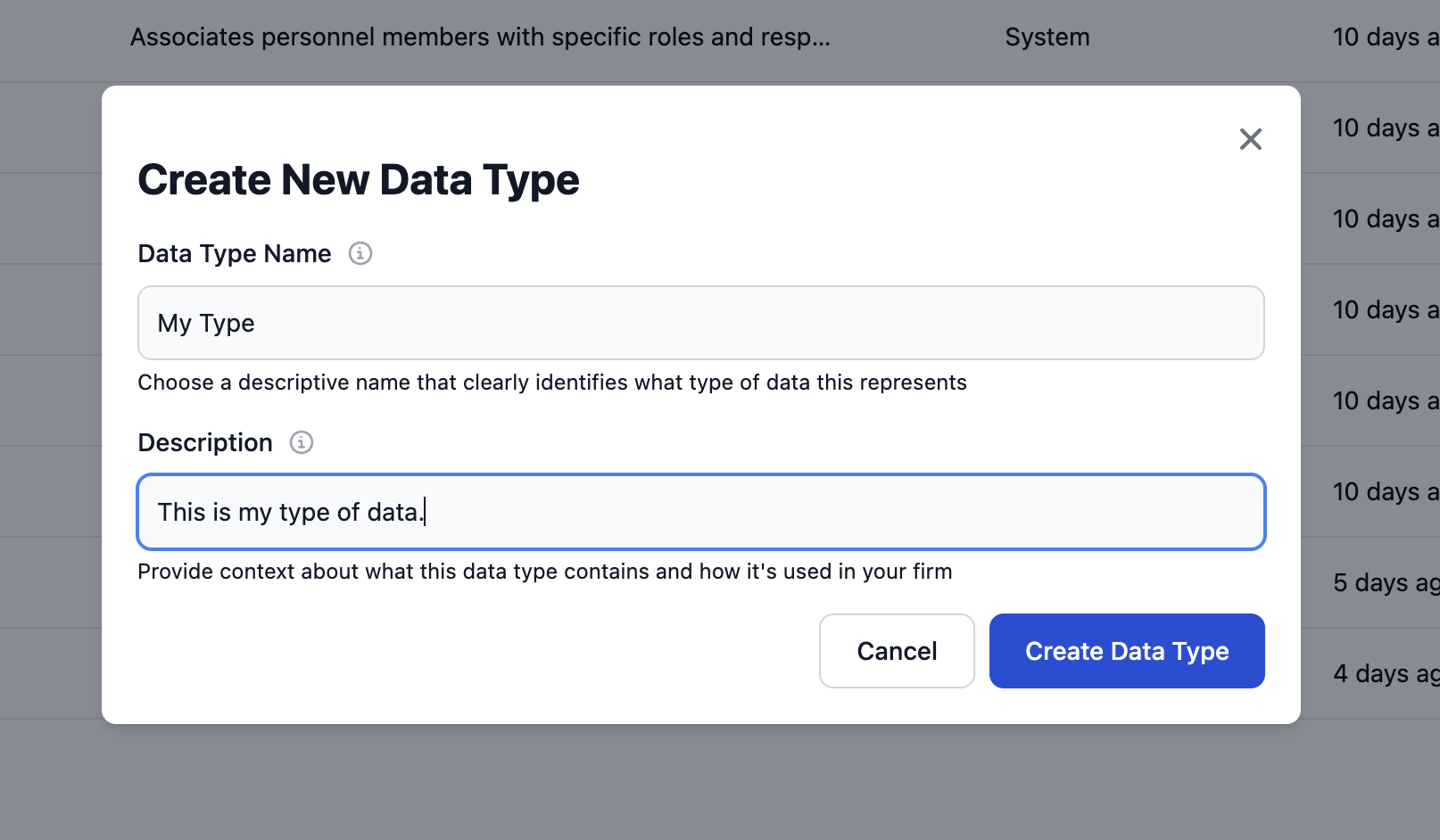This screenshot has height=840, width=1440.
Task: Click the 5 days ago timestamp
Action: click(1384, 582)
